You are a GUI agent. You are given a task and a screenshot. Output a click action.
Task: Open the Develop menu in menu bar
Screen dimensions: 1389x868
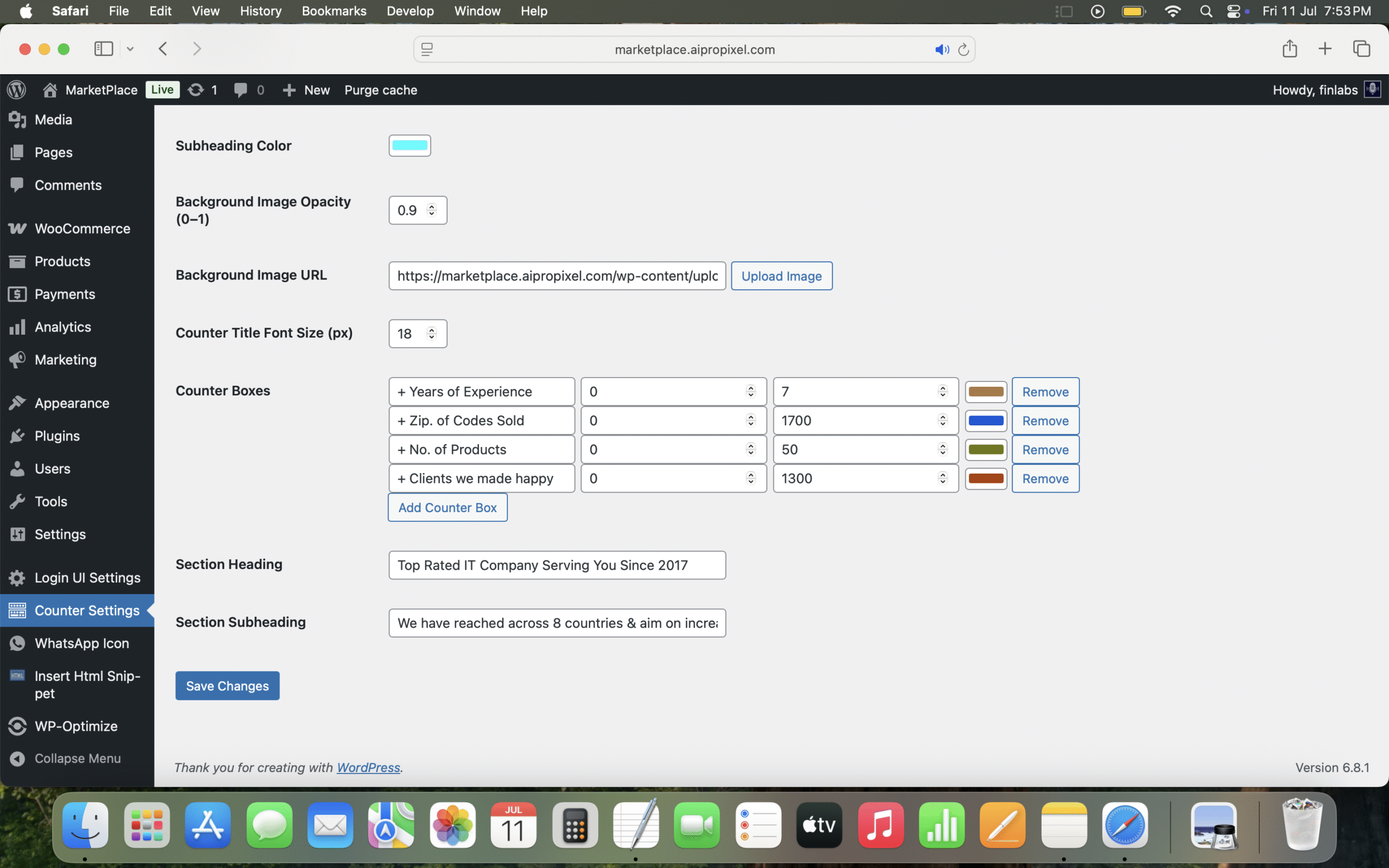click(x=410, y=11)
